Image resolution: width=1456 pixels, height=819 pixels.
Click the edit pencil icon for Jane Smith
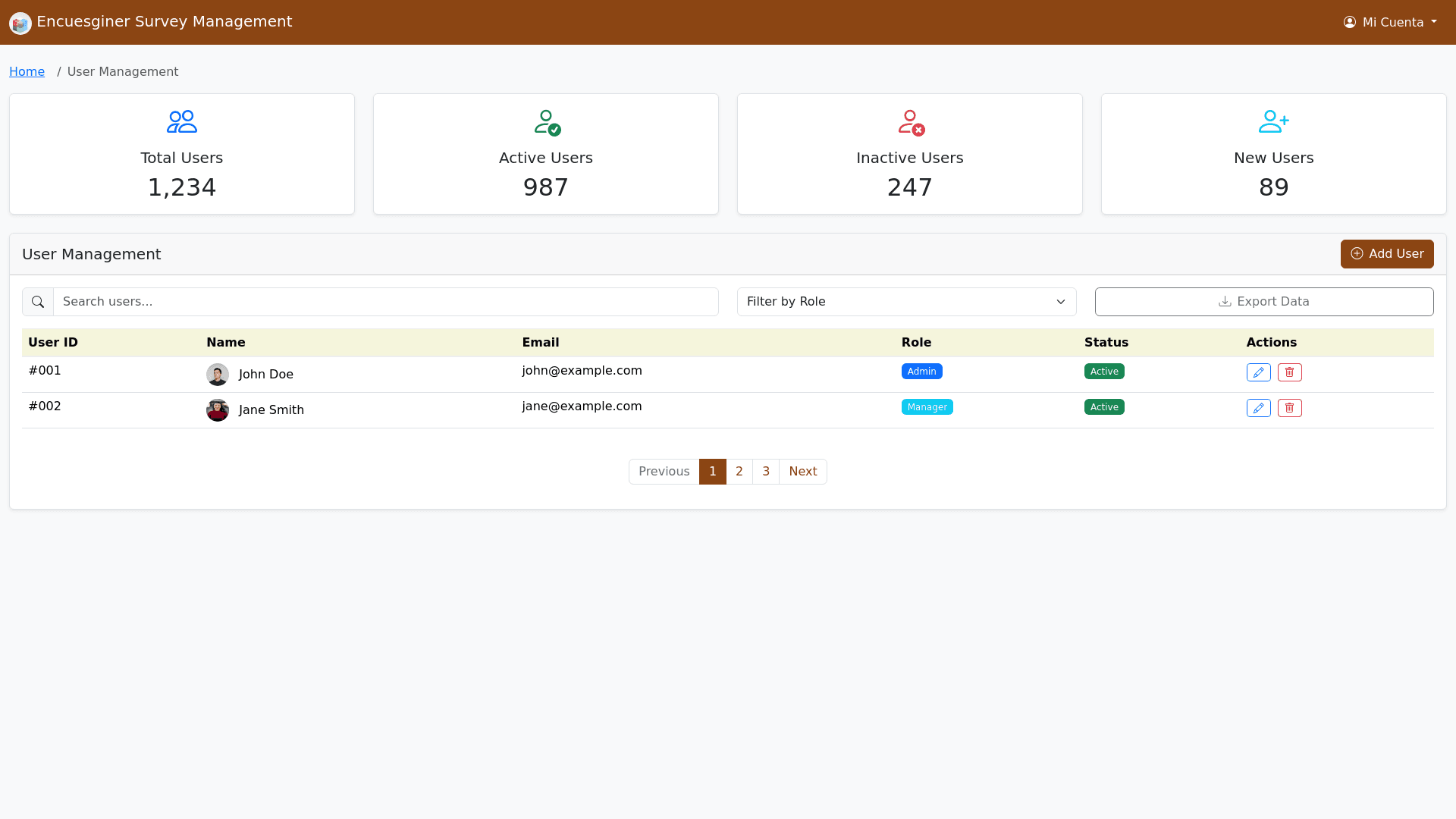point(1258,408)
